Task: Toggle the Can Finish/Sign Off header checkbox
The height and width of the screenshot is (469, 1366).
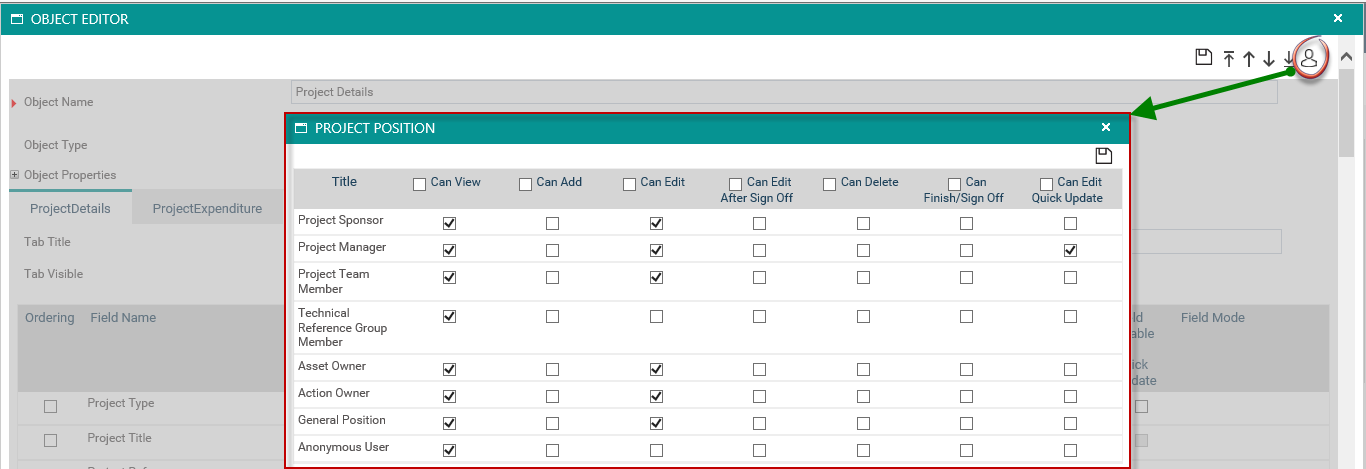Action: pos(954,184)
